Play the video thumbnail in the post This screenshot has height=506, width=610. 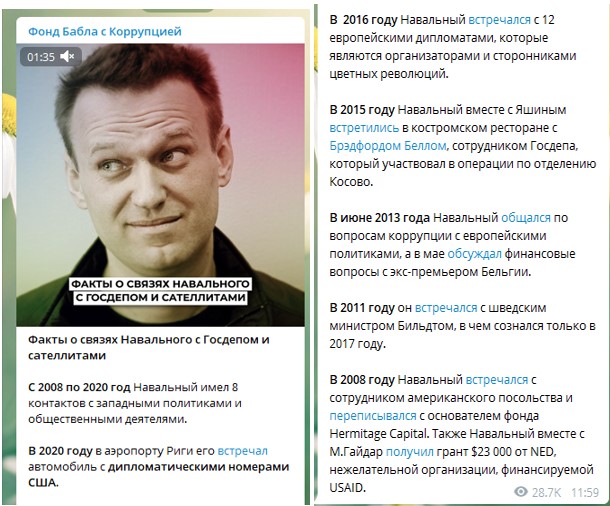[x=160, y=185]
